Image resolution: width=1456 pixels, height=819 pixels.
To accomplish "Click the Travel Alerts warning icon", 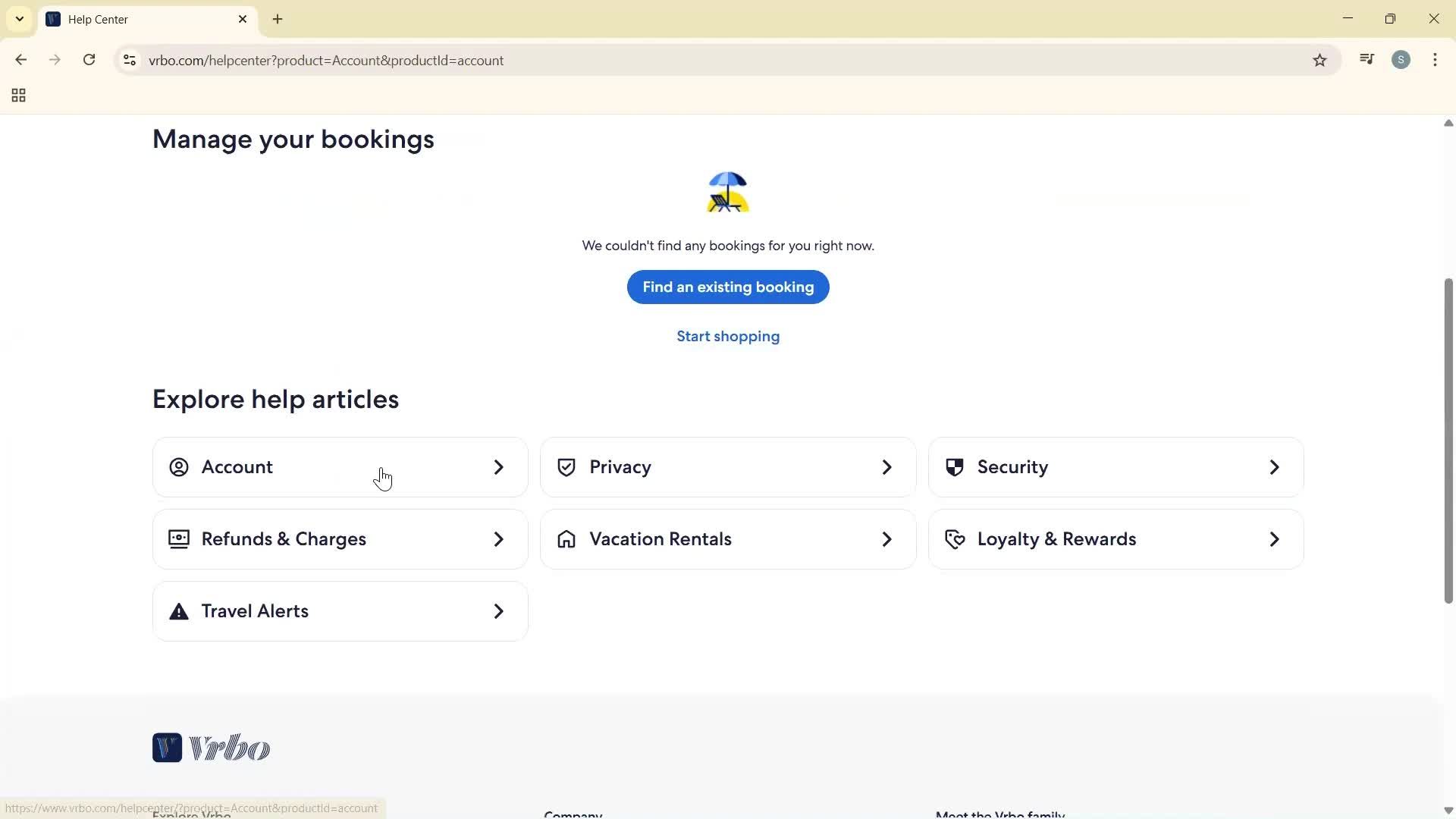I will pos(177,611).
